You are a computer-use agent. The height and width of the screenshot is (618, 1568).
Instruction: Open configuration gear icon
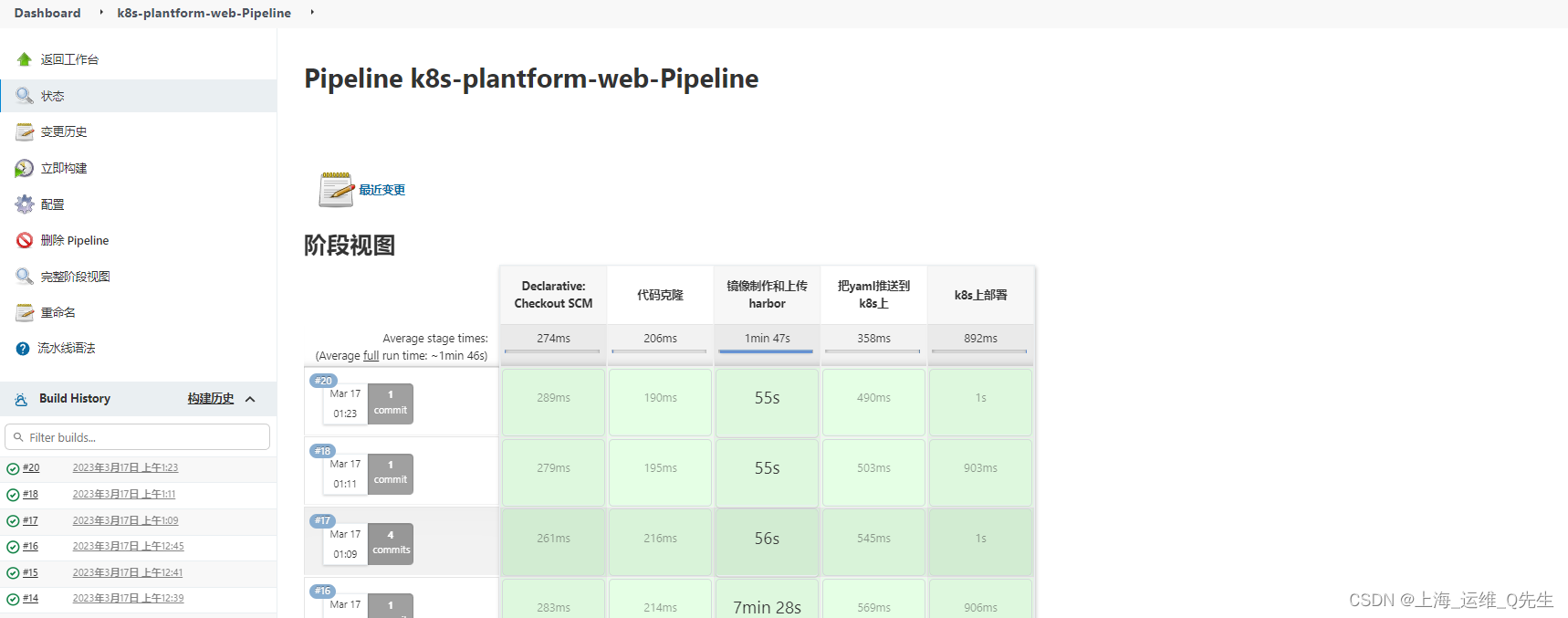pos(25,204)
